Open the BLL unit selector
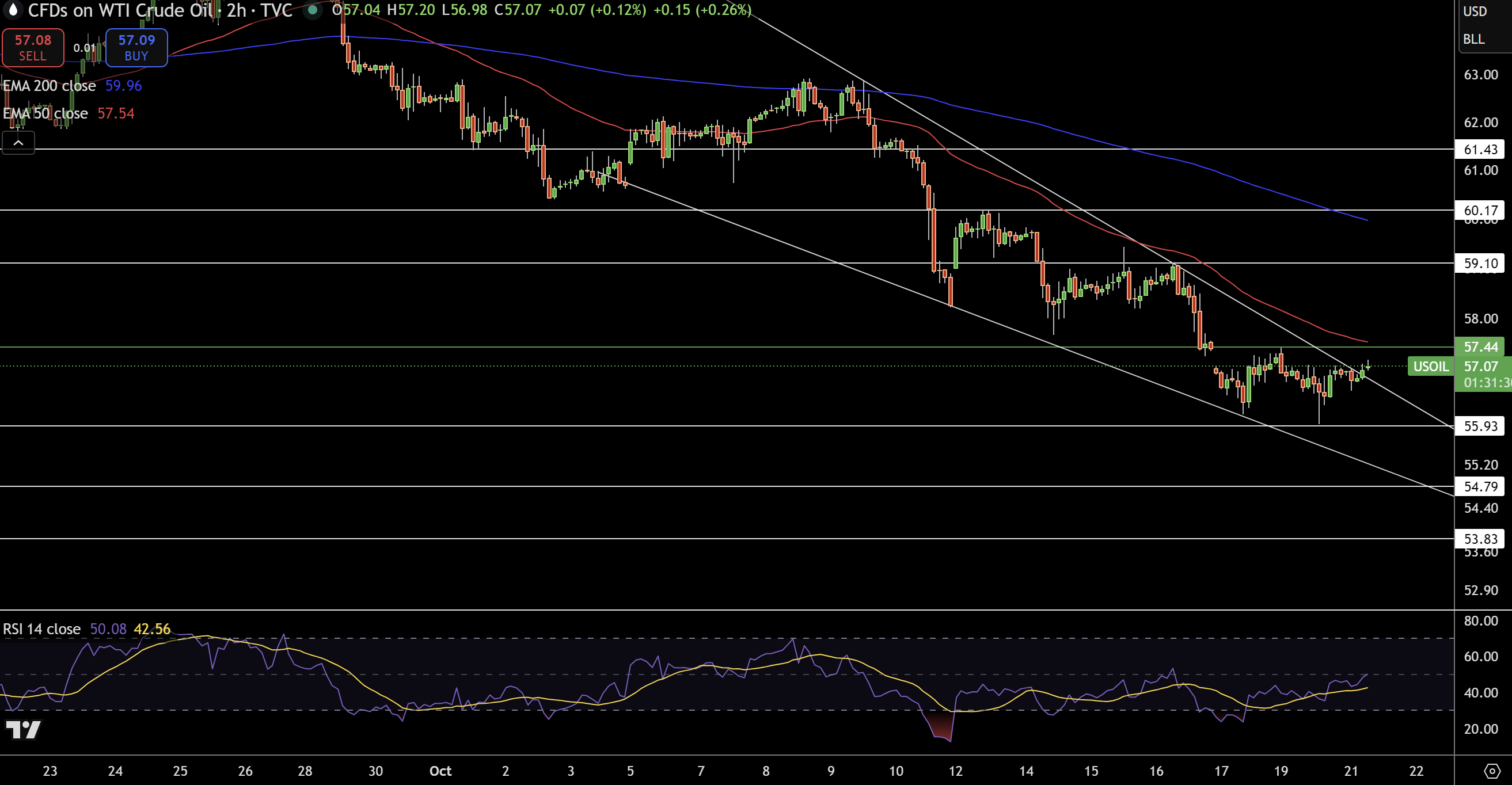This screenshot has height=785, width=1512. coord(1473,39)
